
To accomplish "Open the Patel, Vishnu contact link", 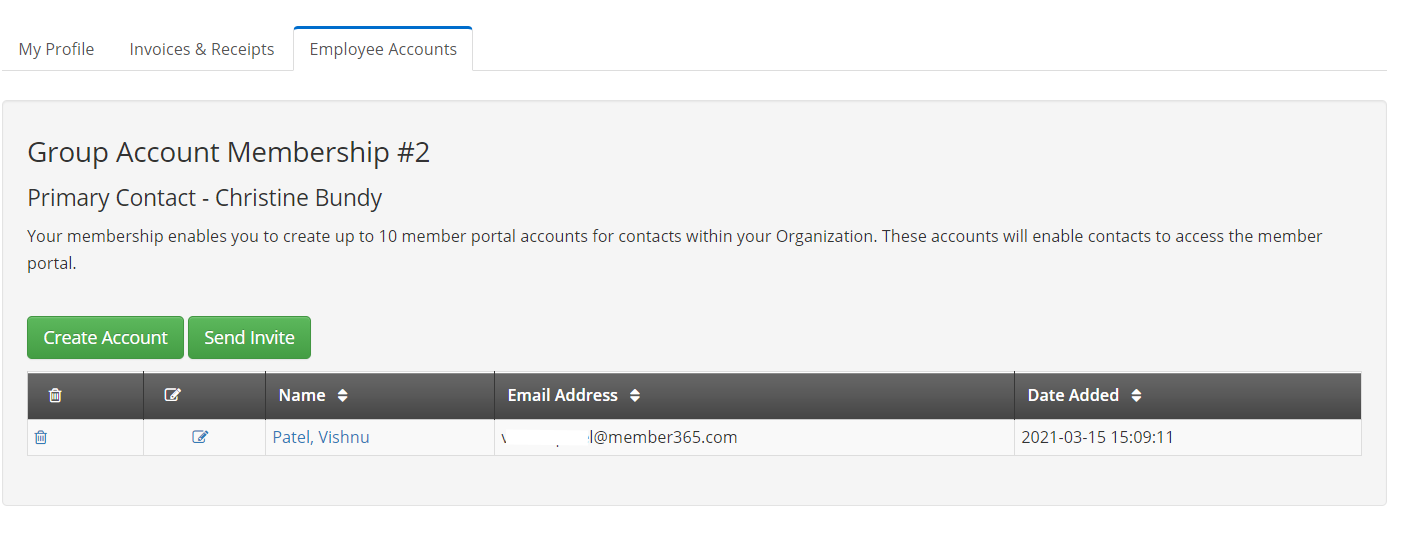I will click(321, 437).
